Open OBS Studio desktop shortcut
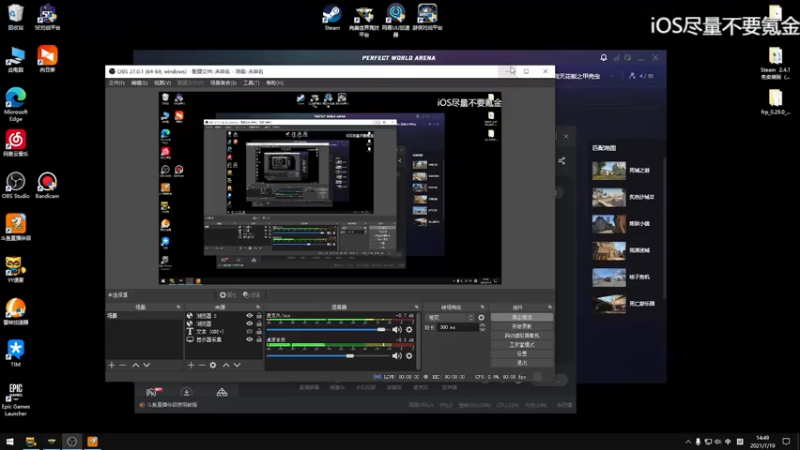Viewport: 800px width, 450px height. tap(16, 186)
